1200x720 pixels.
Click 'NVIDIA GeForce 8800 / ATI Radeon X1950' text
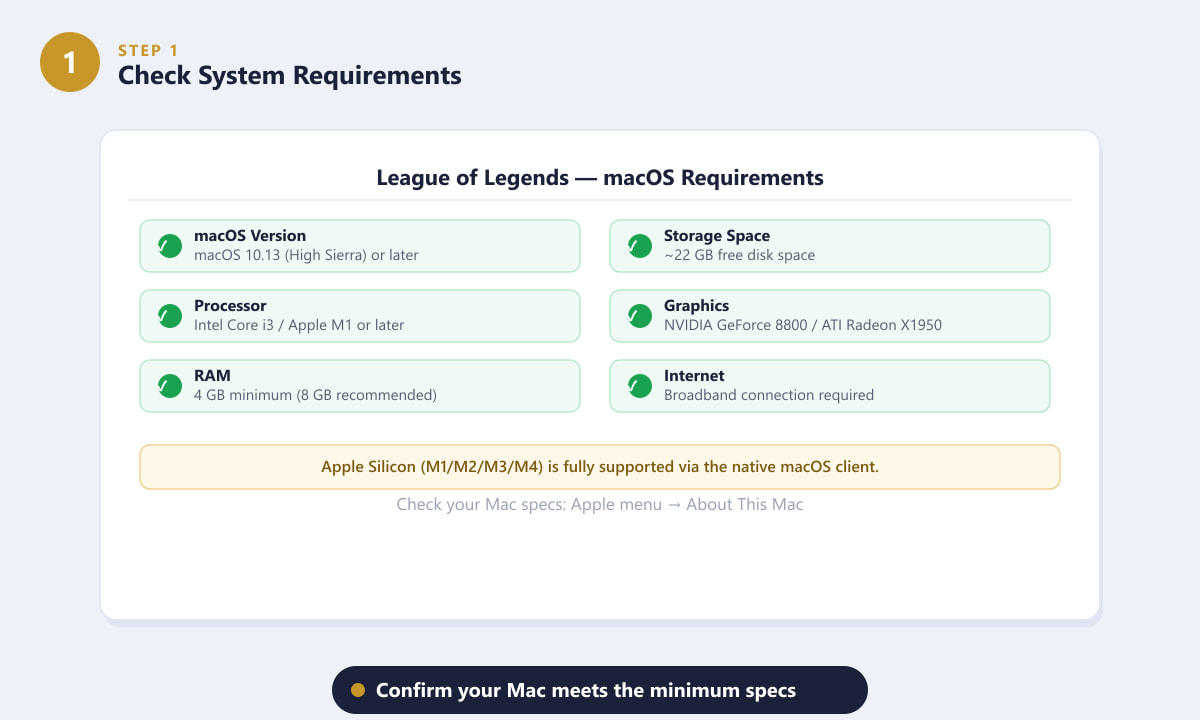point(803,325)
